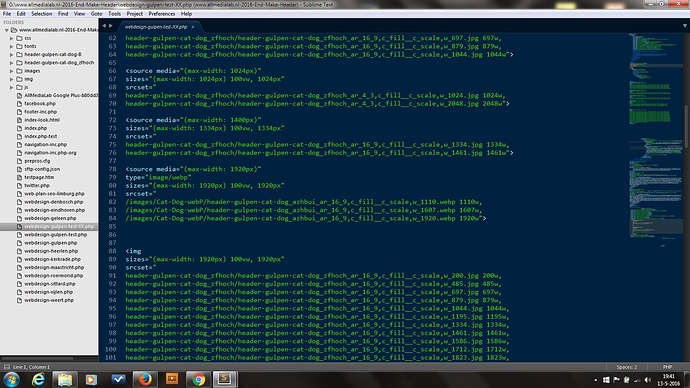The image size is (690, 388).
Task: Open Firefox from taskbar
Action: 145,379
